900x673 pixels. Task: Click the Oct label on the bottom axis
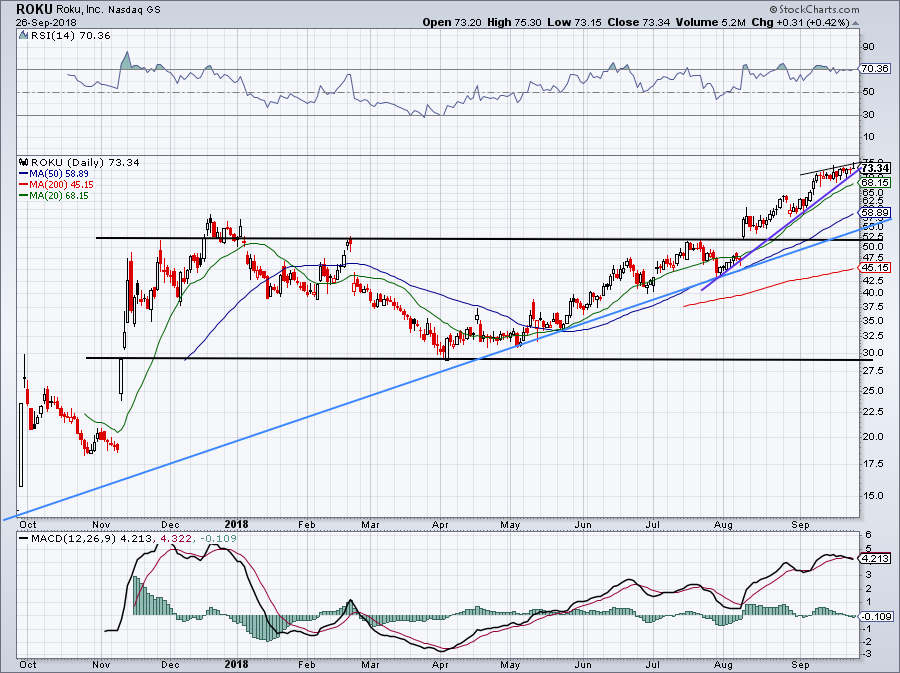tap(27, 665)
